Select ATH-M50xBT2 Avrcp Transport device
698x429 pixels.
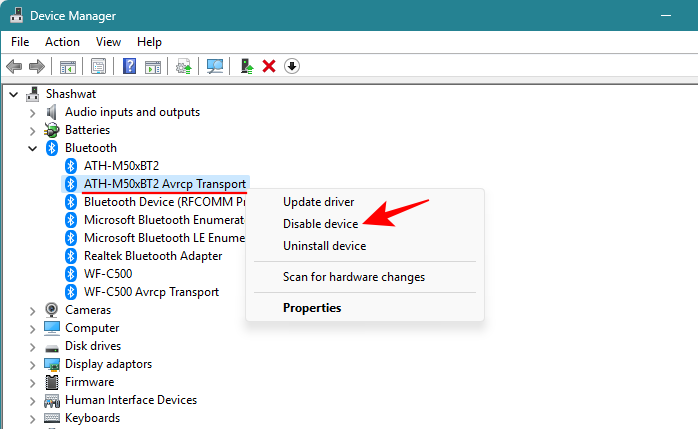(165, 184)
